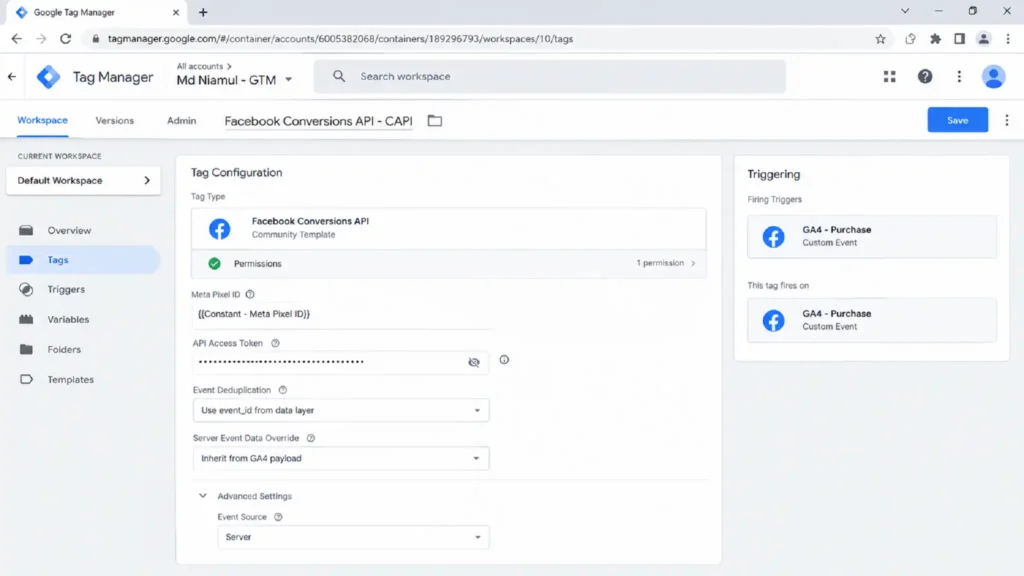Toggle API Access Token visibility
Viewport: 1024px width, 576px height.
click(x=474, y=362)
